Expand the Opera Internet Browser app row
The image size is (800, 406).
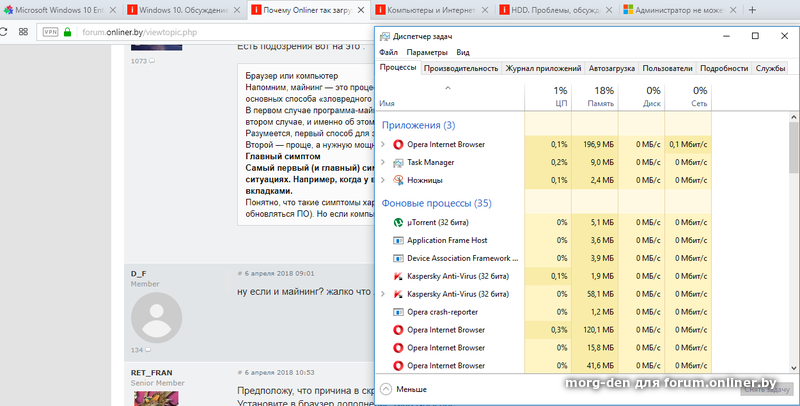click(383, 145)
